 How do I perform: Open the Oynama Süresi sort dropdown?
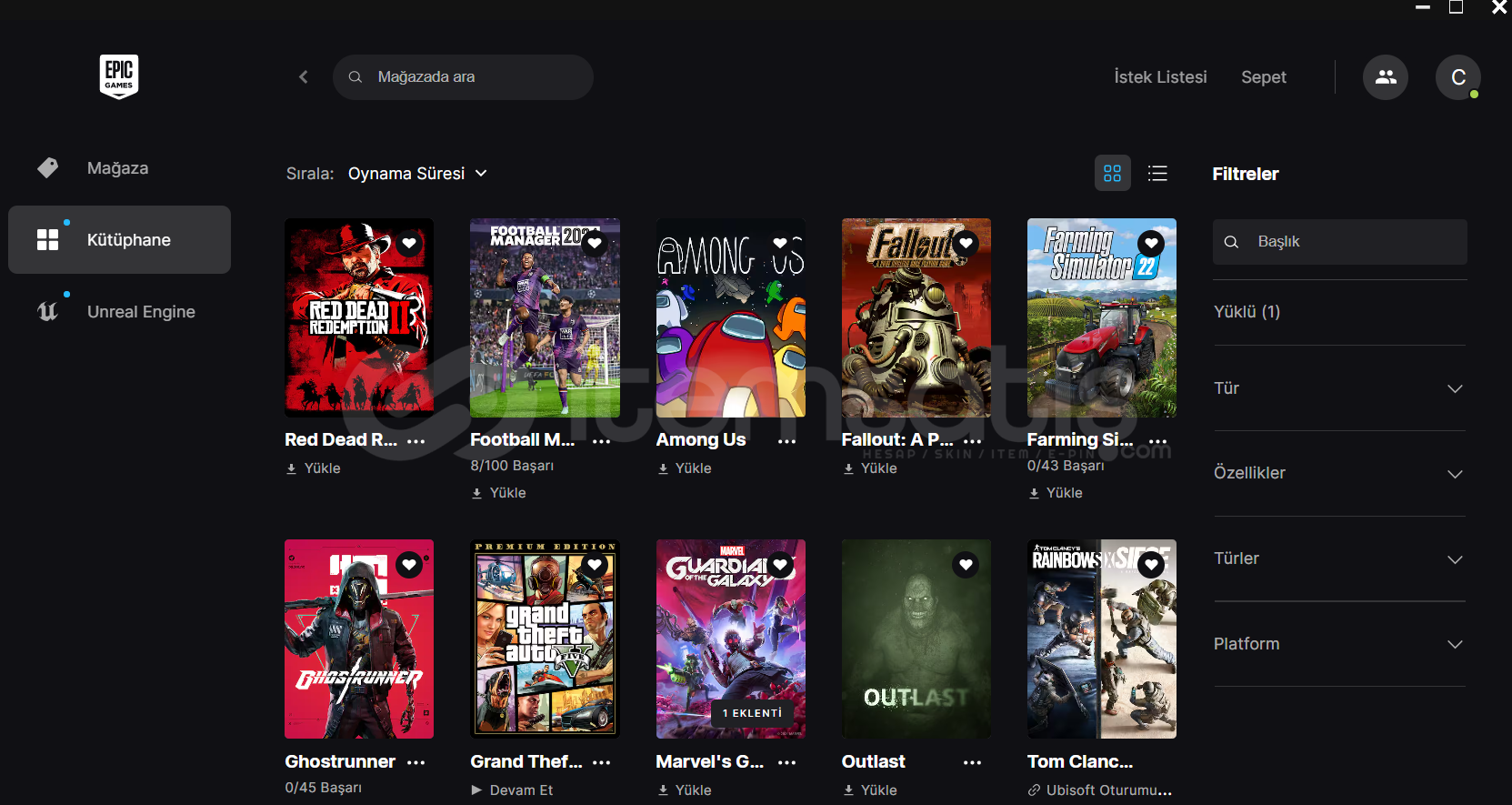click(417, 174)
